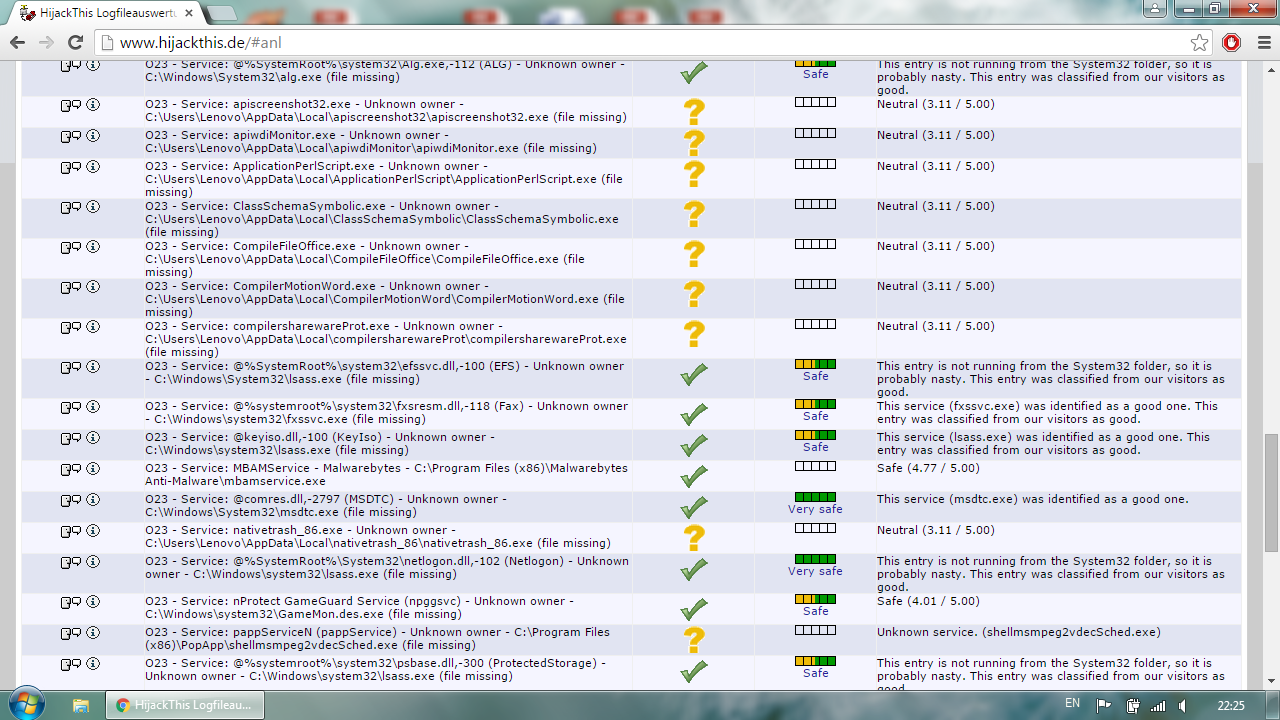Click the network signal icon in tray

coord(1158,706)
